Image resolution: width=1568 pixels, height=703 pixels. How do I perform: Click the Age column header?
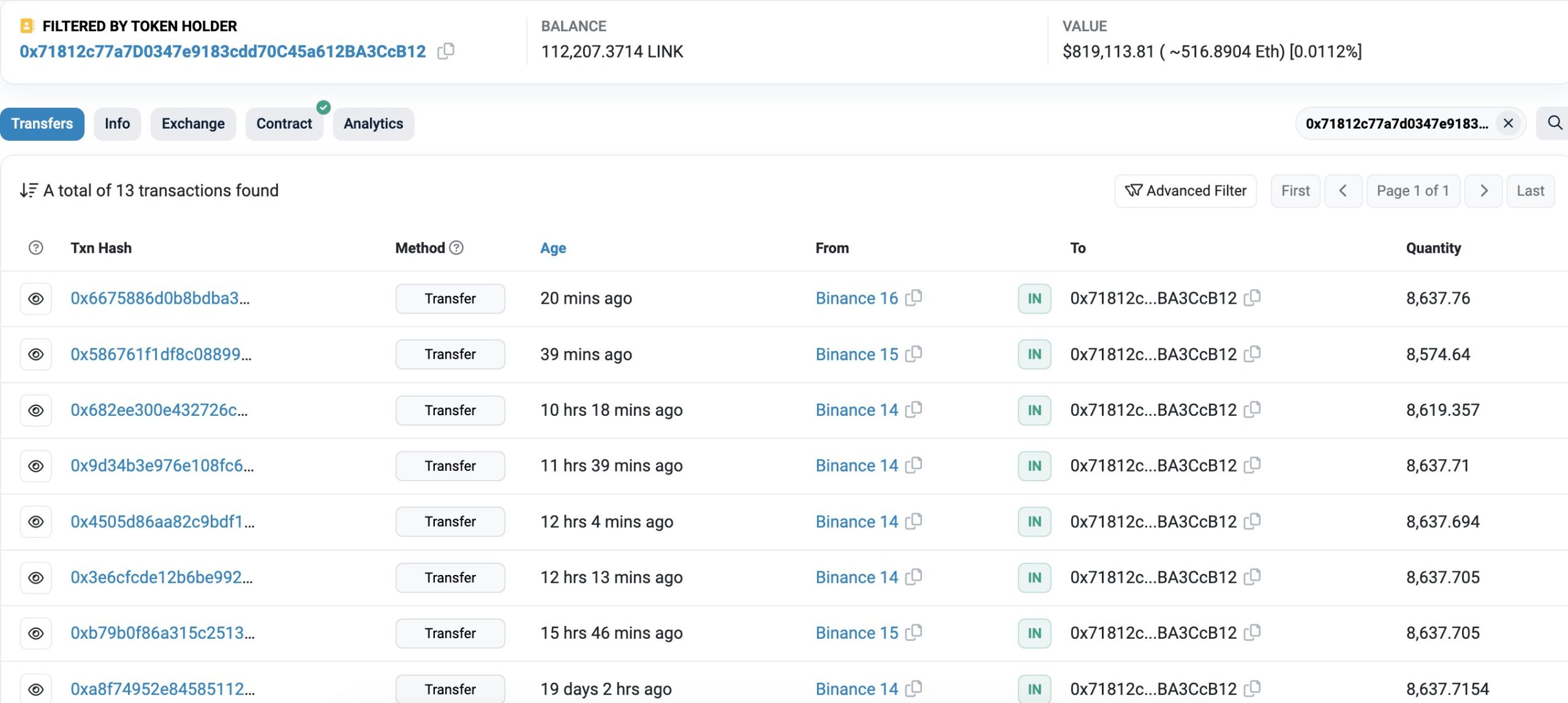click(x=552, y=248)
